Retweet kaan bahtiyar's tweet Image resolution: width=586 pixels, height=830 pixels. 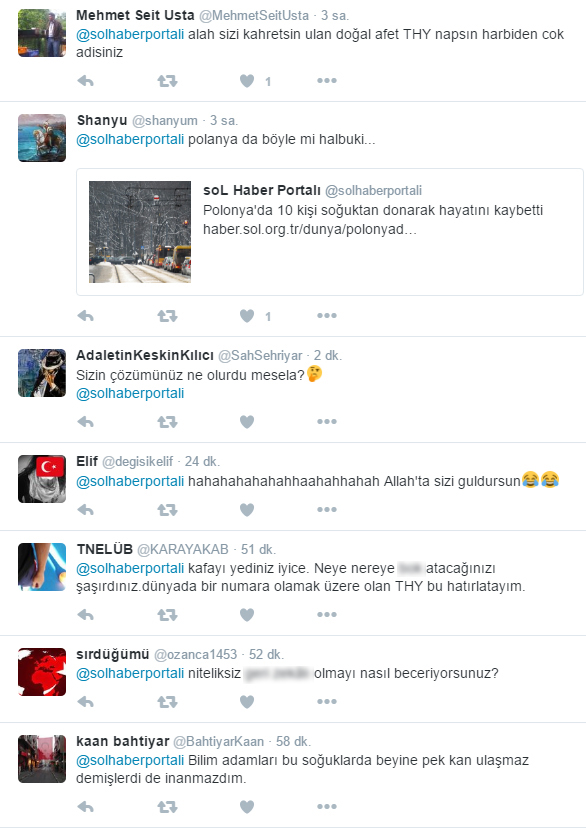pos(167,807)
